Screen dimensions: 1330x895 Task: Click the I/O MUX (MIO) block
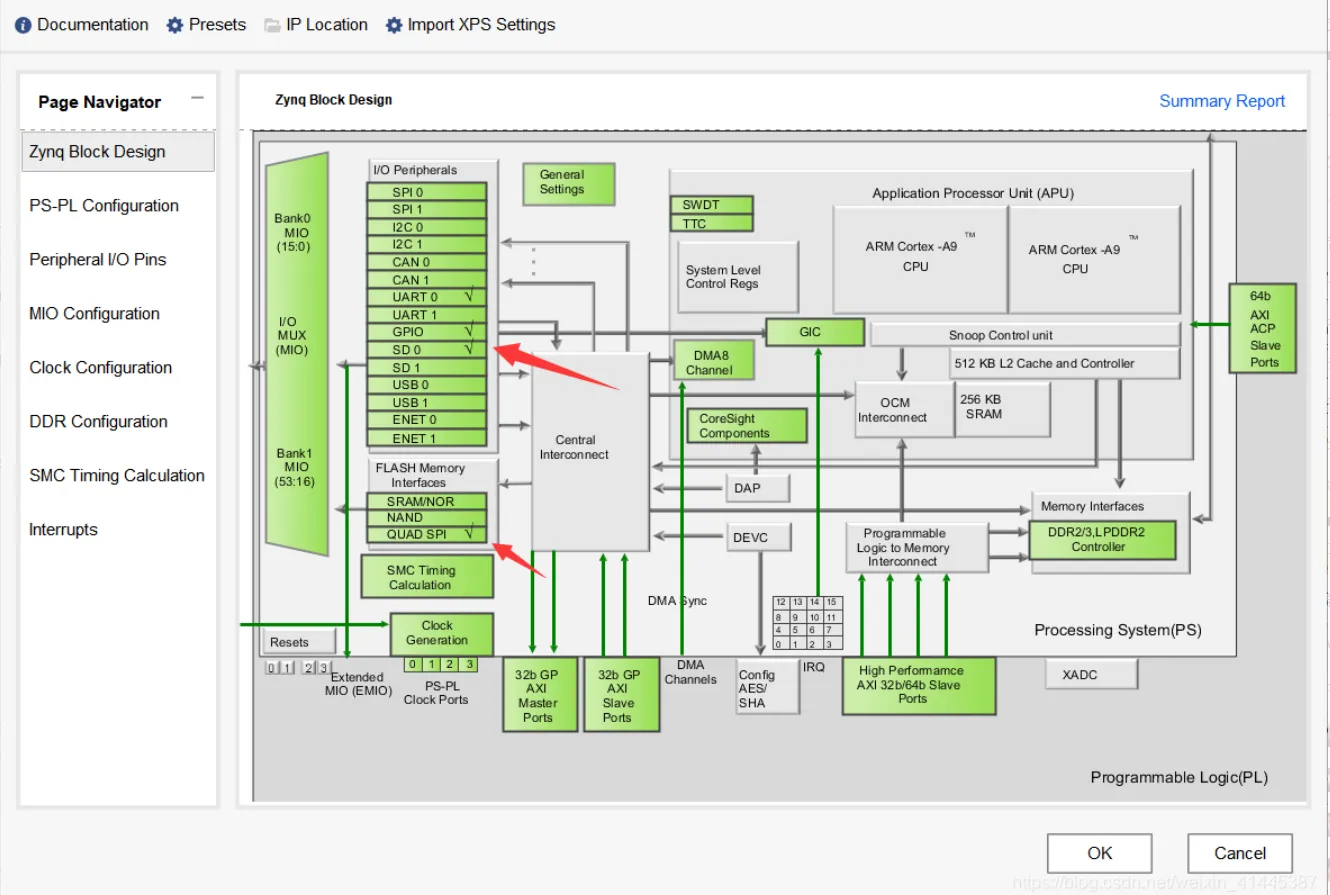tap(297, 354)
